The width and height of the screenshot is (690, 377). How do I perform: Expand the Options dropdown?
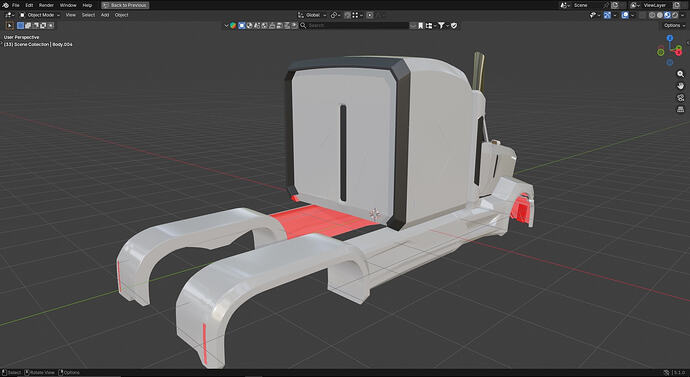674,26
